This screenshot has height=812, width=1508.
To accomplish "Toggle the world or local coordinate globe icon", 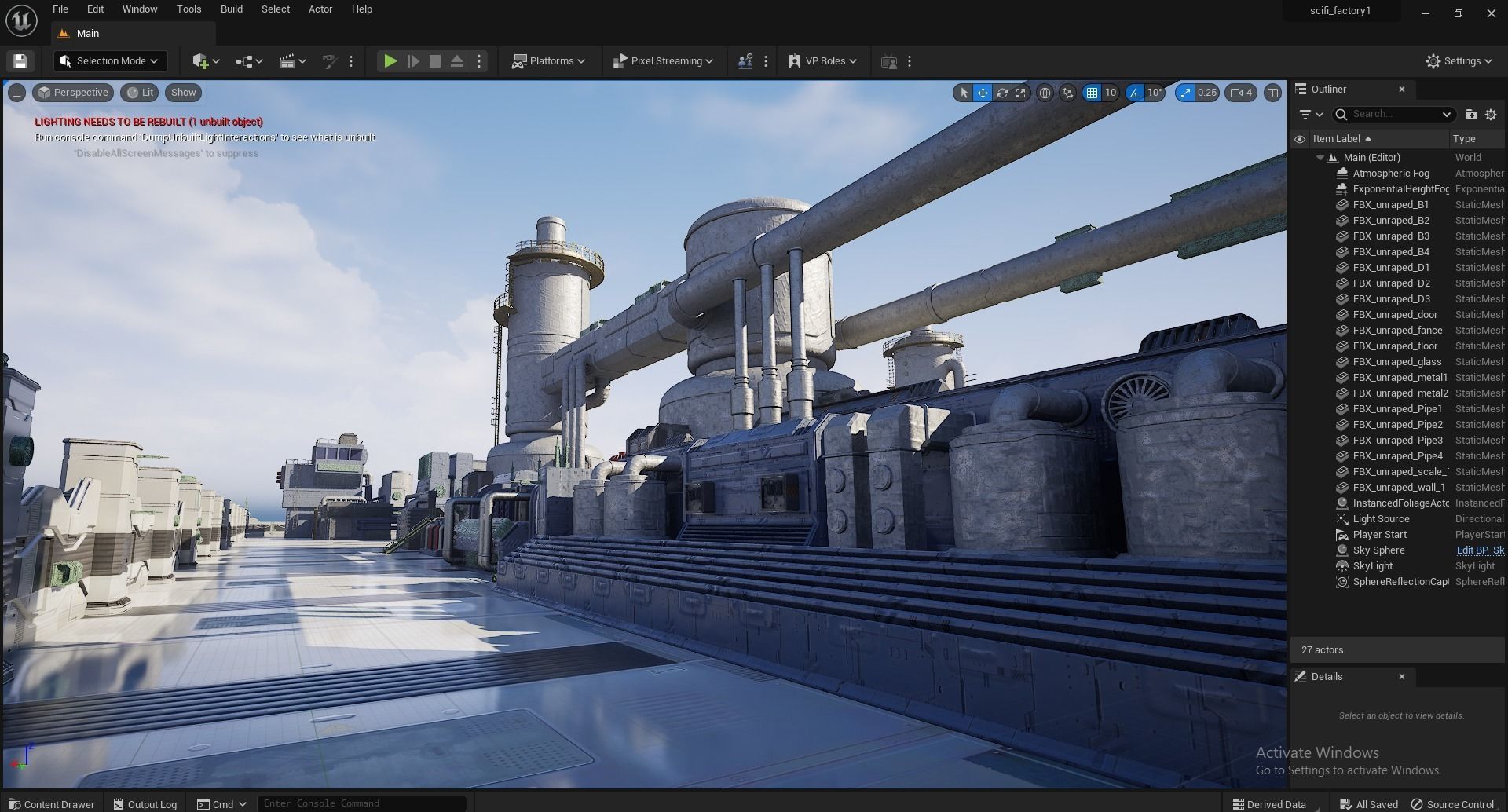I will tap(1045, 93).
